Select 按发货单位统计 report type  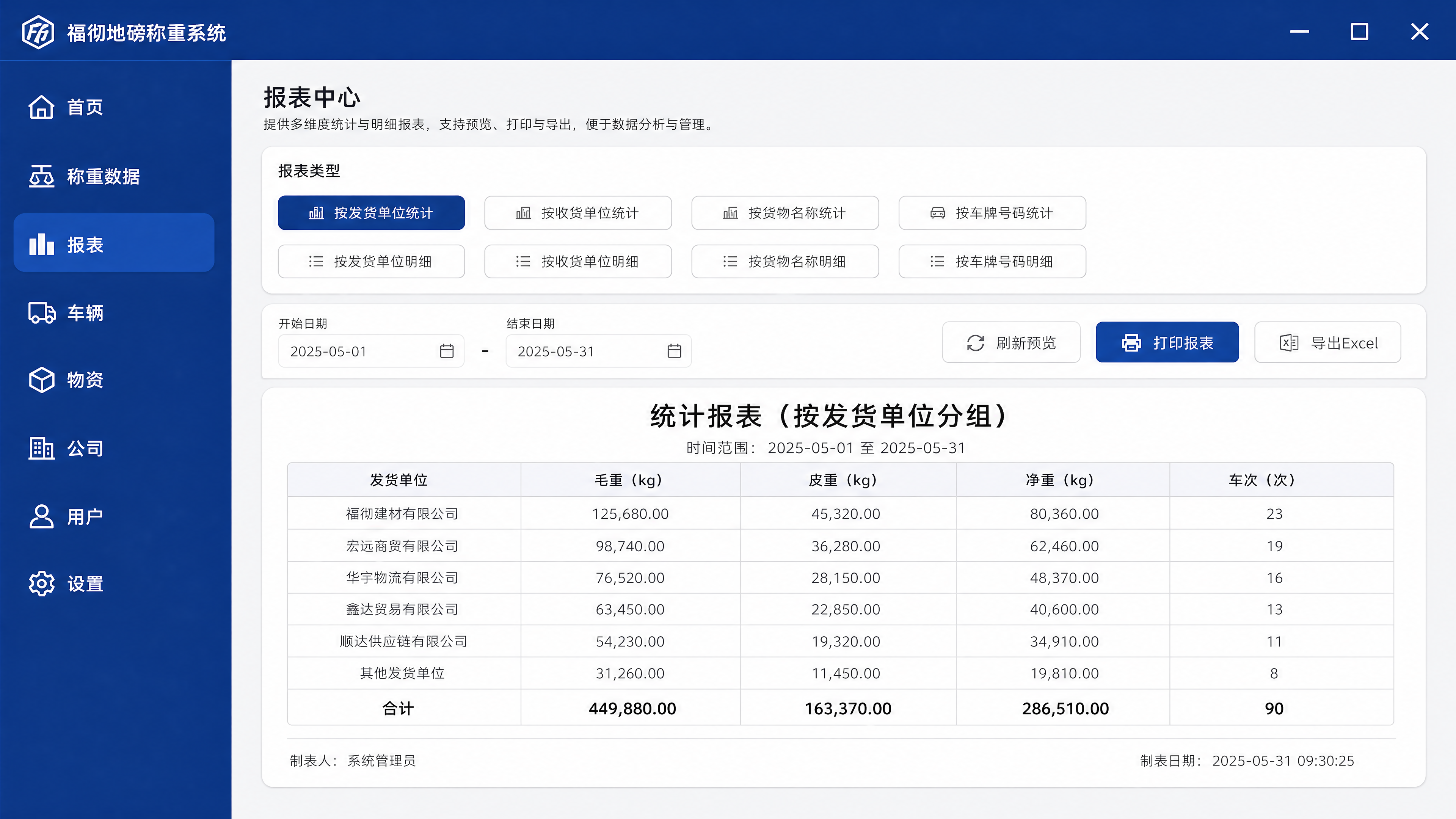coord(371,213)
